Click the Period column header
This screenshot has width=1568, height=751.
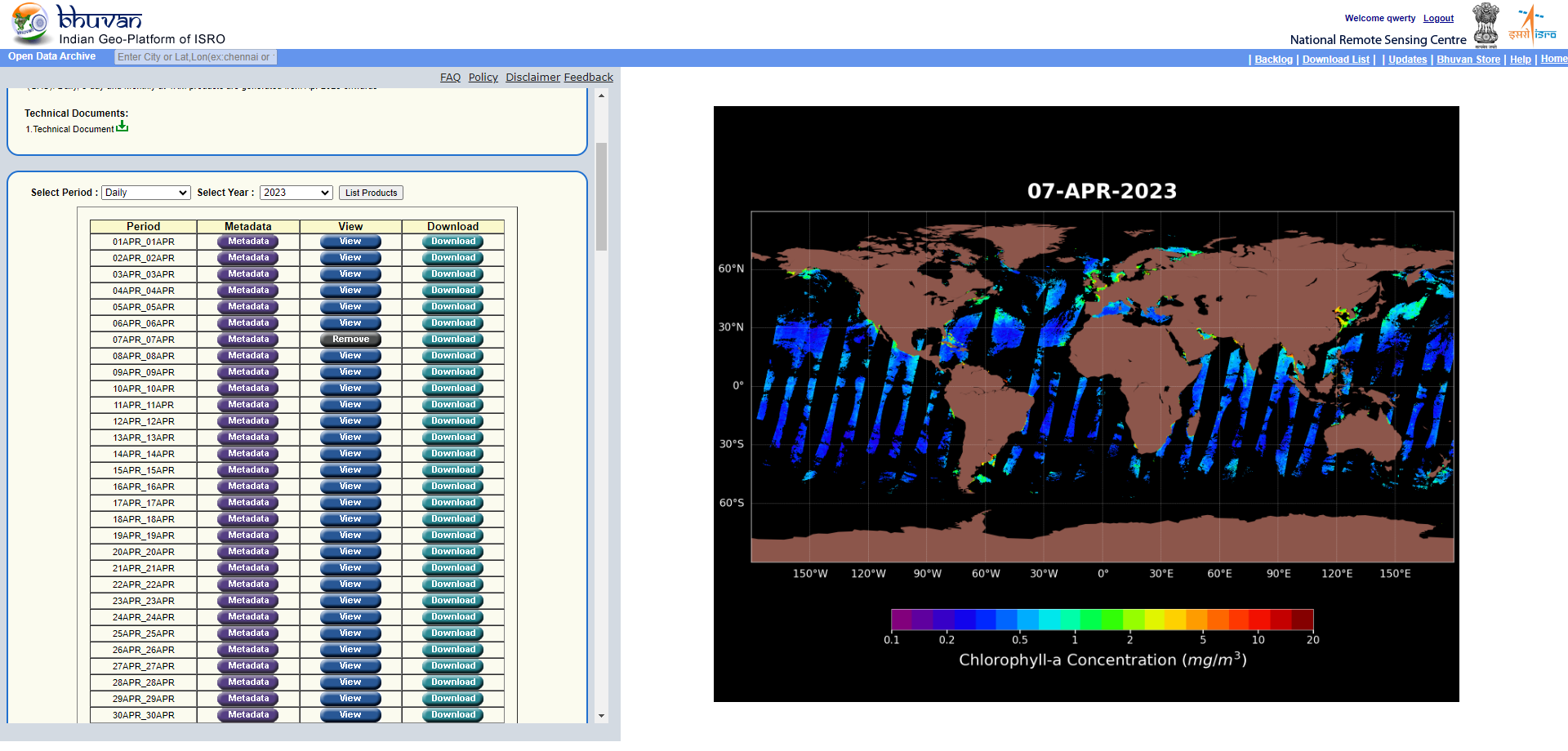(144, 226)
